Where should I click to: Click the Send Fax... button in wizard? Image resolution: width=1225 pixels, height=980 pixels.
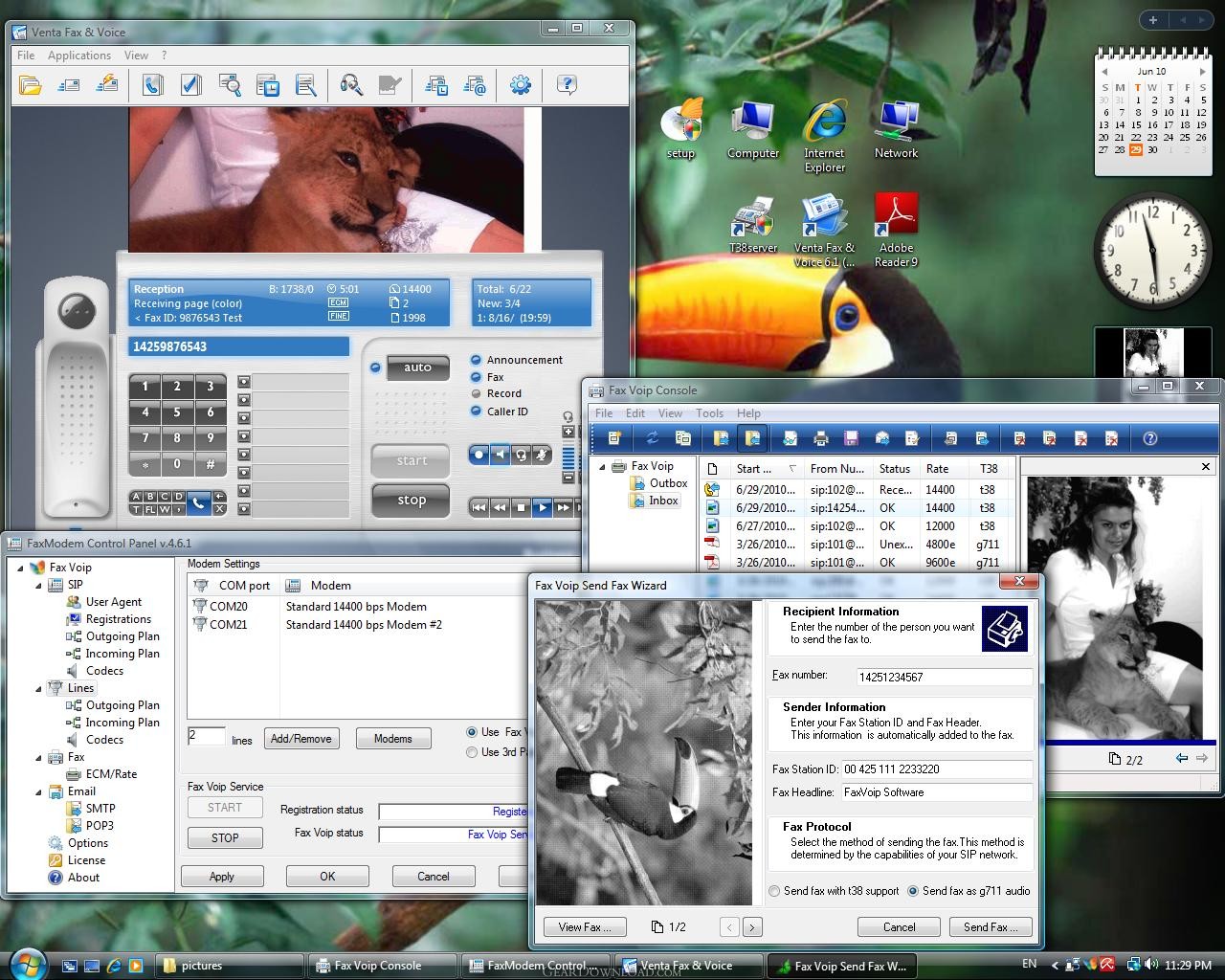pyautogui.click(x=991, y=927)
